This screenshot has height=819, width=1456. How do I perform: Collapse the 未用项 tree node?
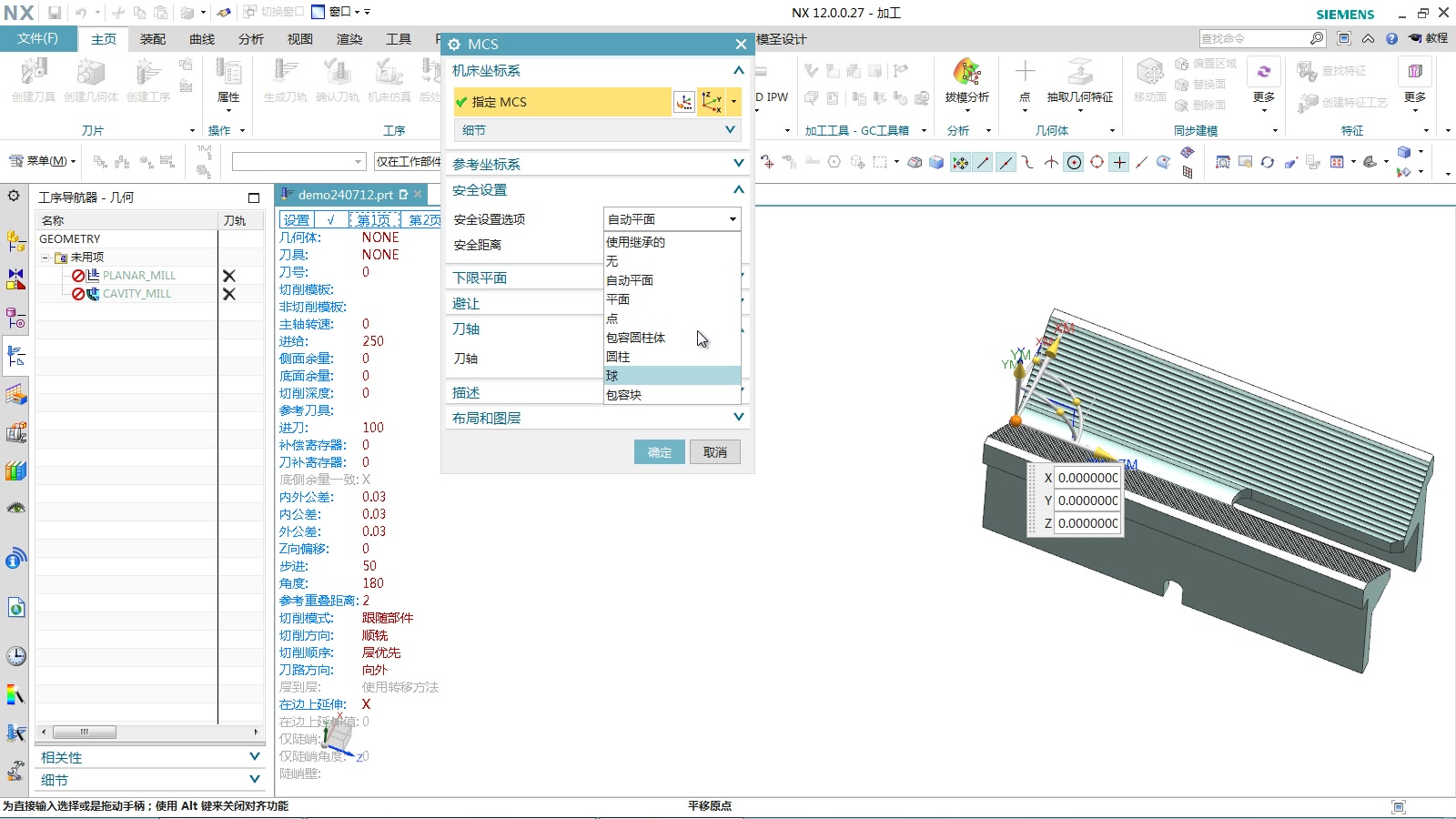pyautogui.click(x=45, y=258)
